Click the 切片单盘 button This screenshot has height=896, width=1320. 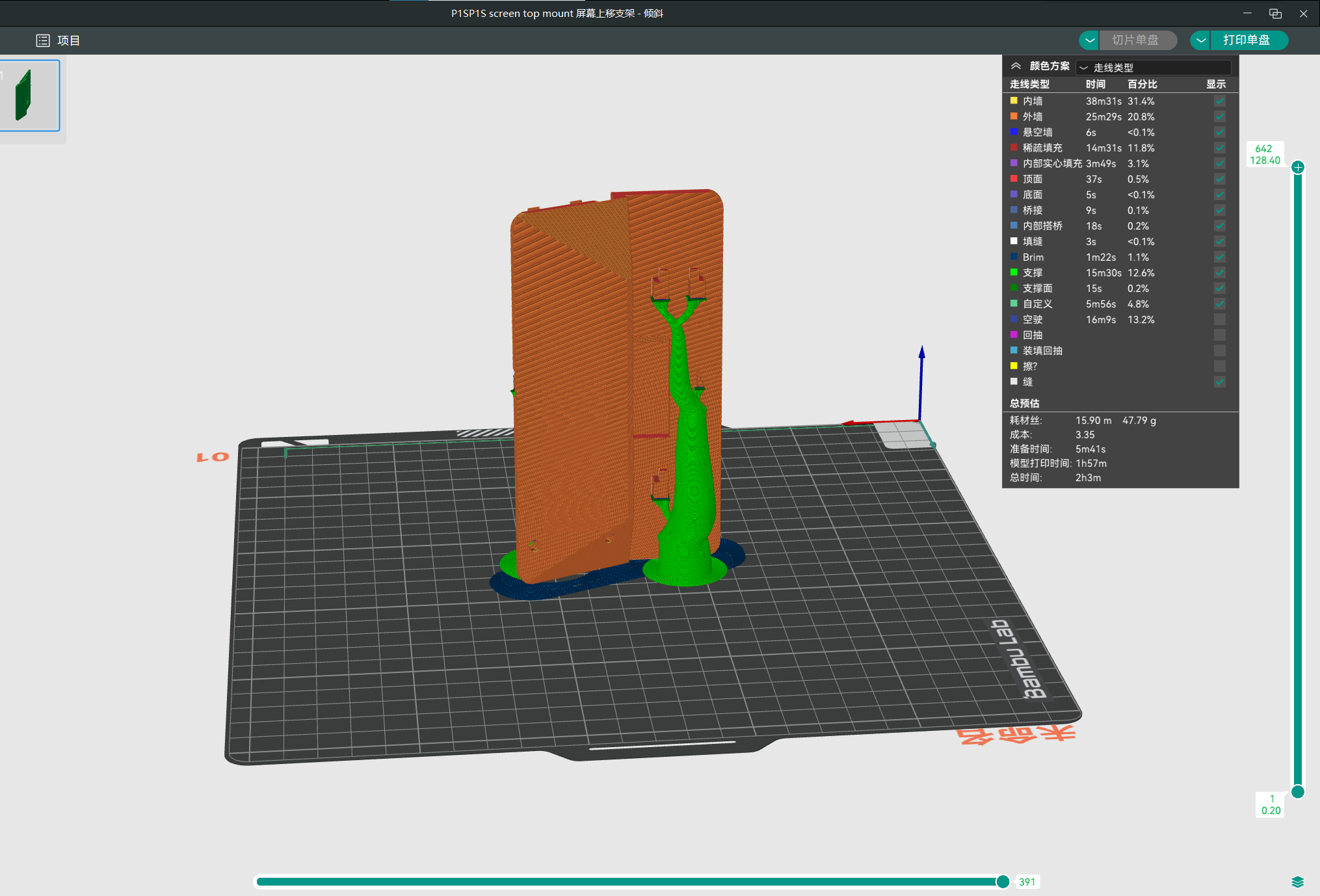point(1138,40)
